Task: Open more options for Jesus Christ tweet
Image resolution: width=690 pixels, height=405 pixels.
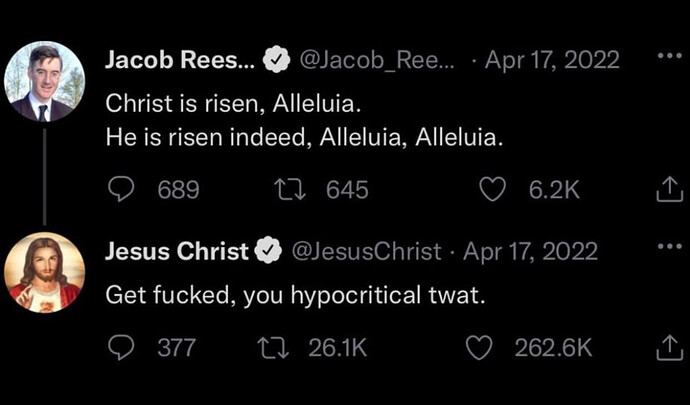Action: (x=670, y=247)
